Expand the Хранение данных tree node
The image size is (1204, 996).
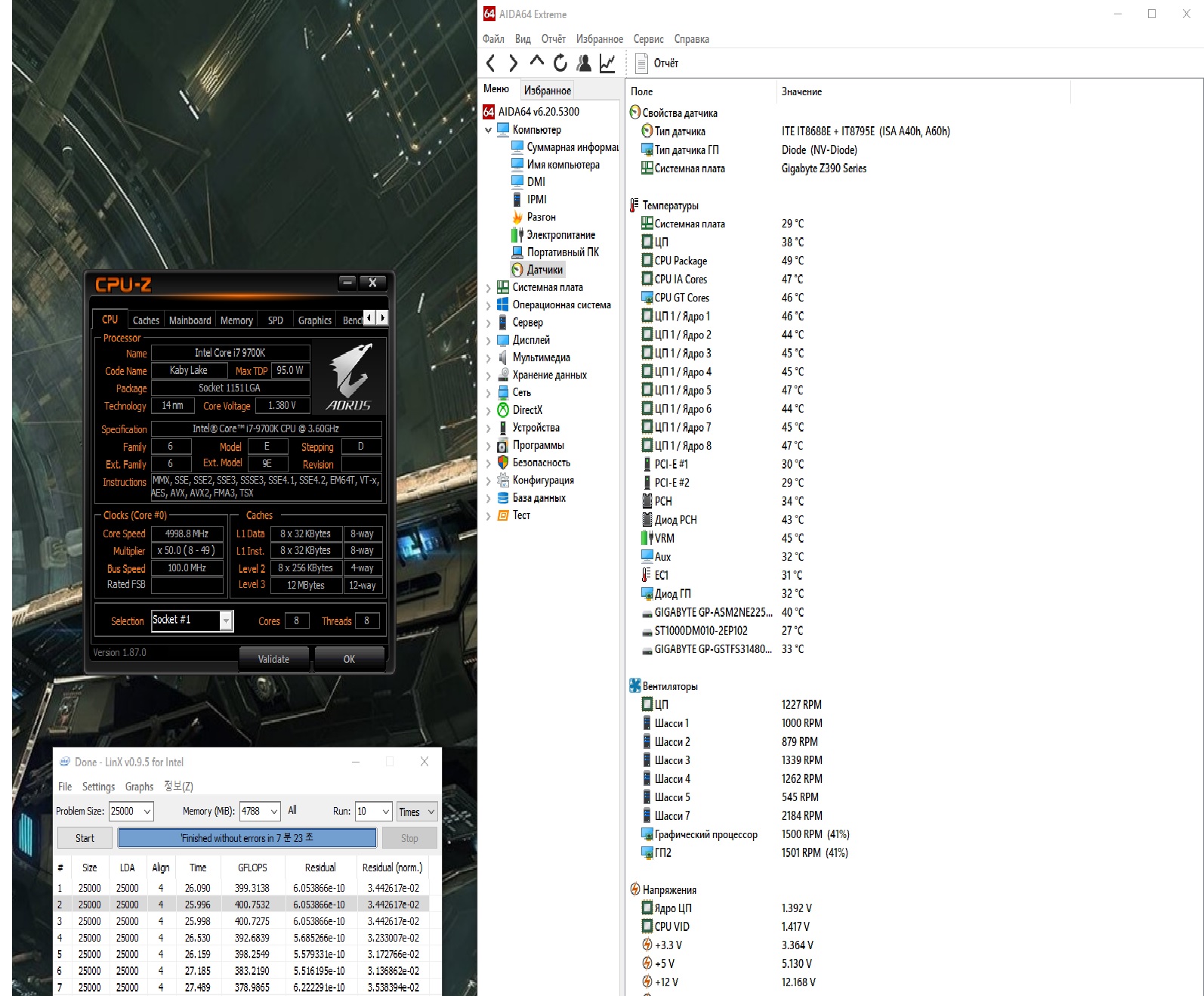pos(489,376)
